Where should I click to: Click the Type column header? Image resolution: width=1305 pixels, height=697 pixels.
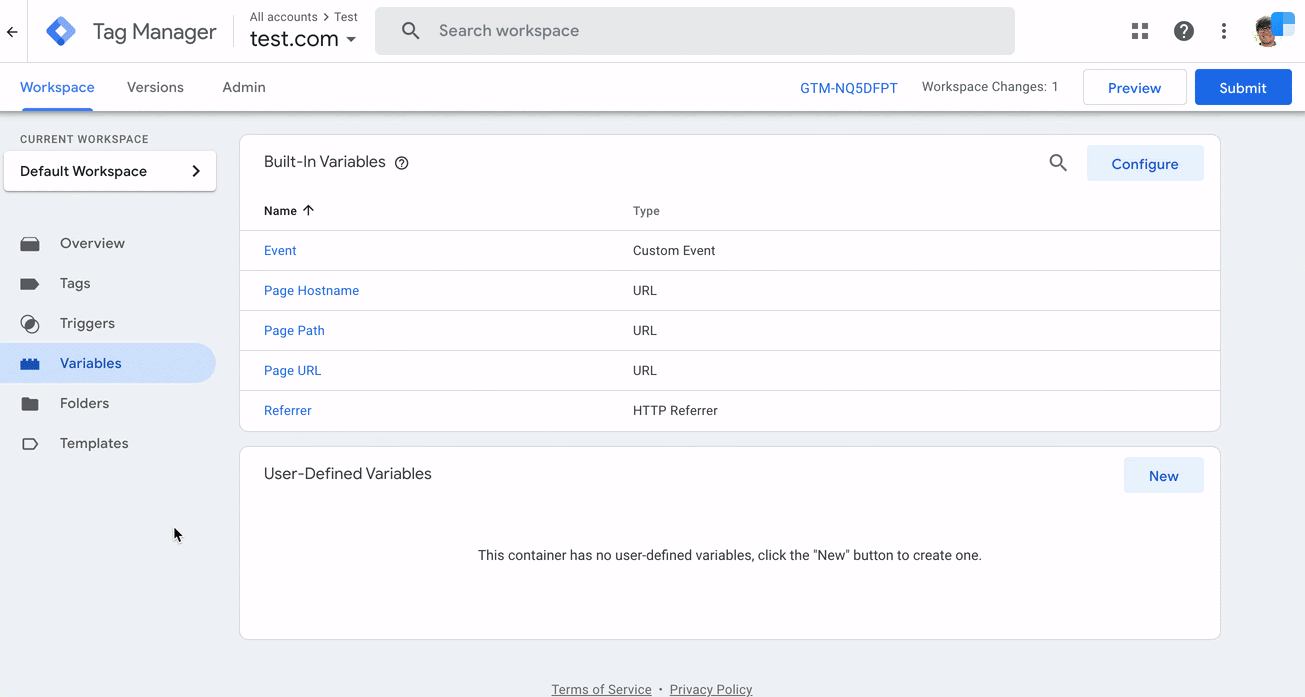point(646,211)
